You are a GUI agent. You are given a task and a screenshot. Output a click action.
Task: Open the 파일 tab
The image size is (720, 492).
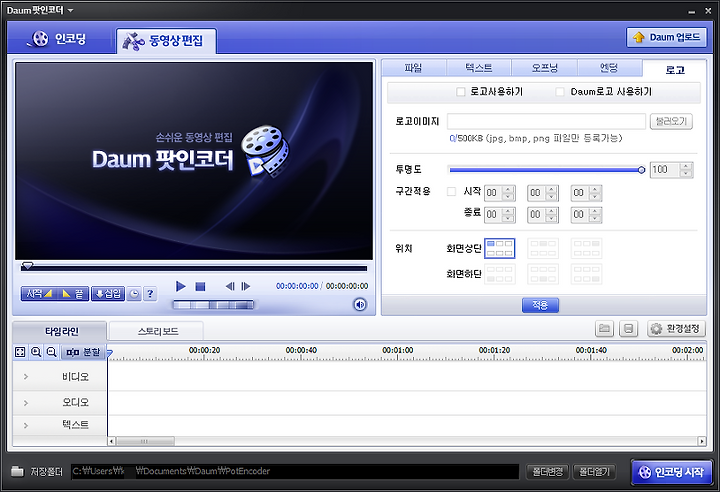pos(413,68)
